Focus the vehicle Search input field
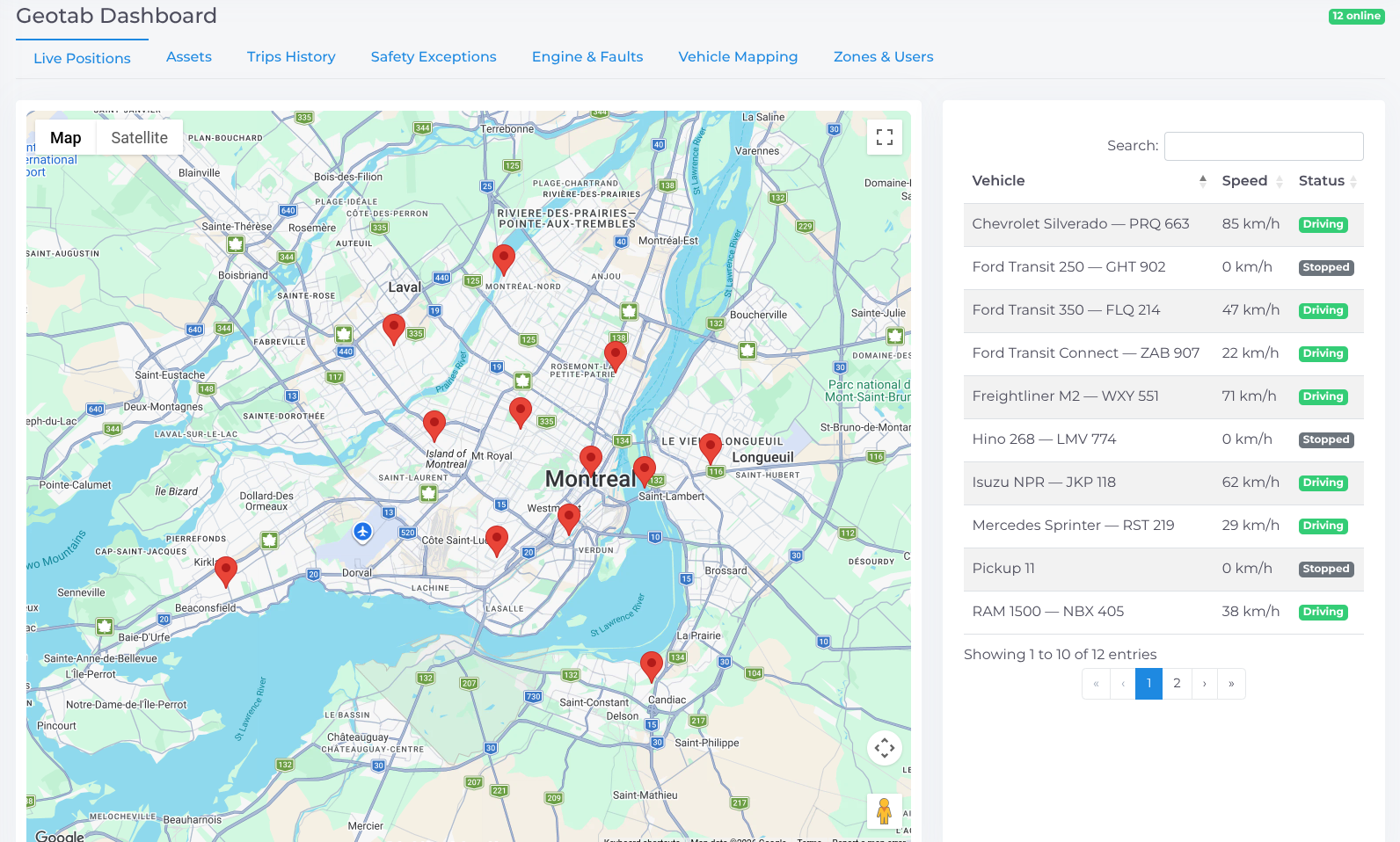This screenshot has width=1400, height=842. (1264, 146)
